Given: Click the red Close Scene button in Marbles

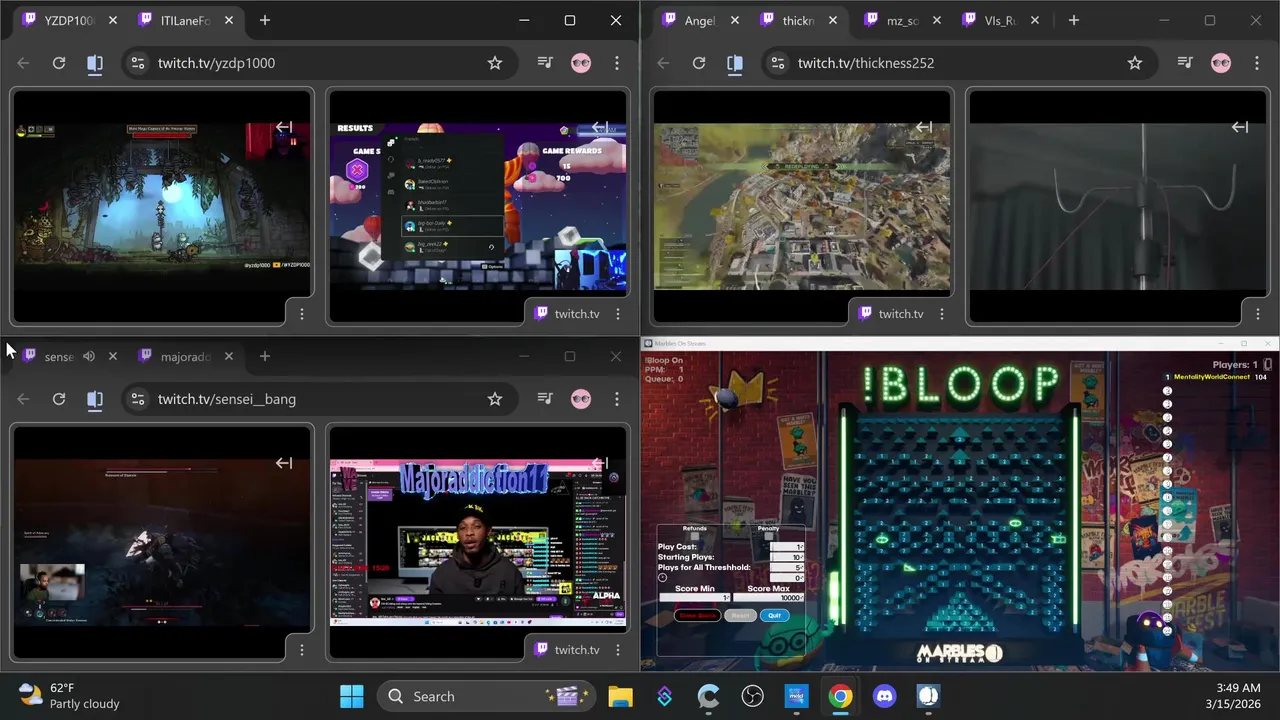Looking at the screenshot, I should 698,616.
